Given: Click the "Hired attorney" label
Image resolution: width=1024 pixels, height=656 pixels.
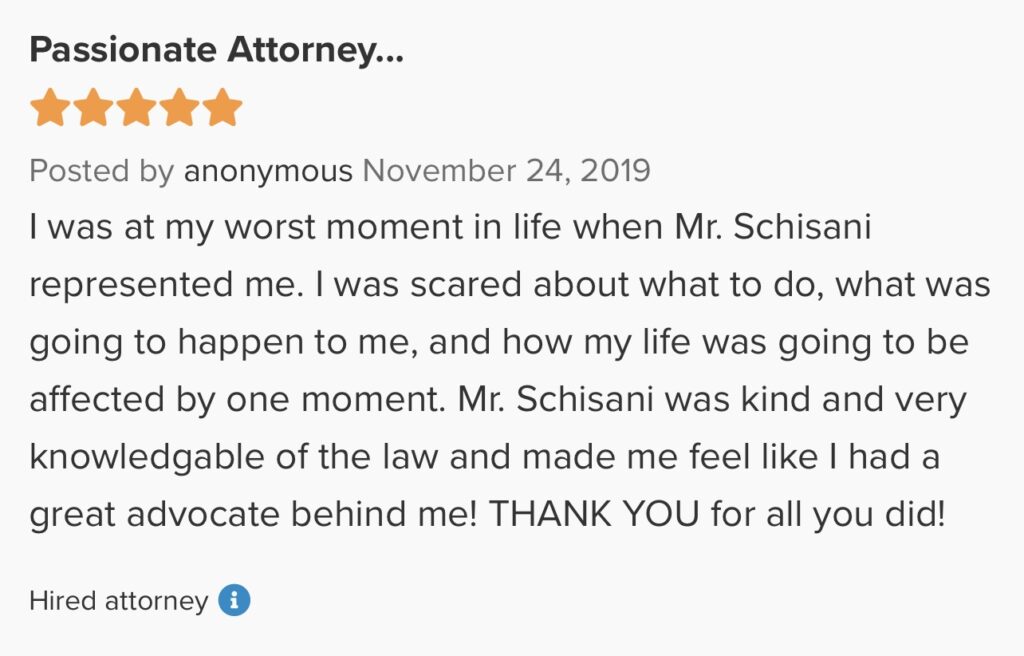Looking at the screenshot, I should [x=118, y=601].
